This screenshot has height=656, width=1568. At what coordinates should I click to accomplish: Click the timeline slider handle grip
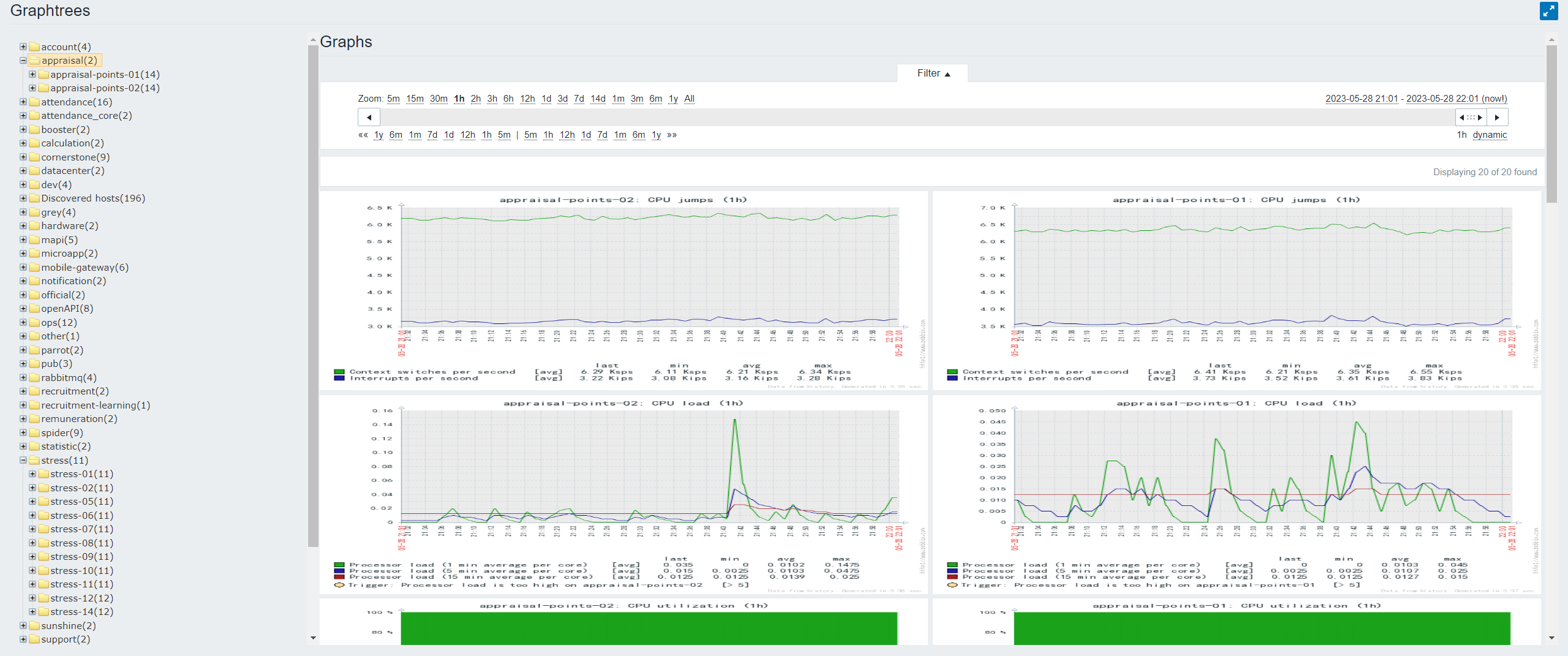click(1471, 117)
